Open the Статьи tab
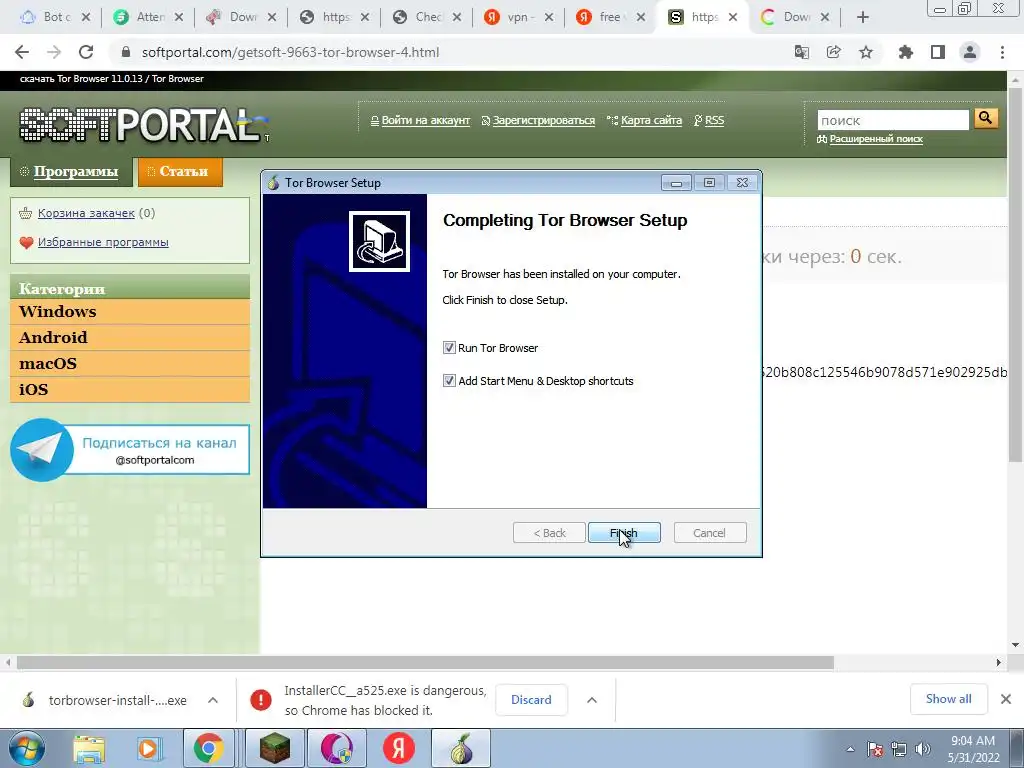Image resolution: width=1024 pixels, height=768 pixels. click(180, 172)
